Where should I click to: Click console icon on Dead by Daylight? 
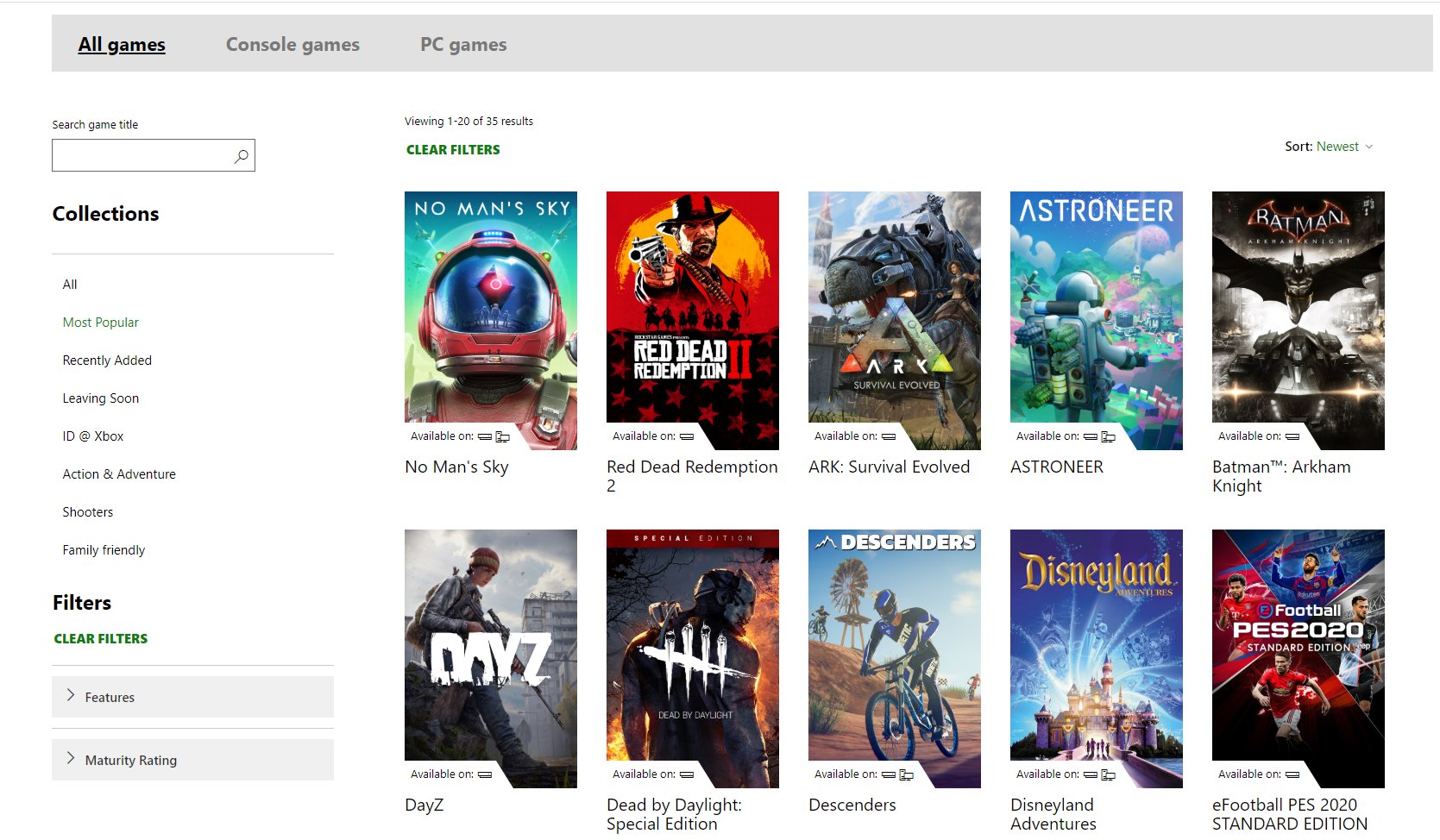(687, 774)
